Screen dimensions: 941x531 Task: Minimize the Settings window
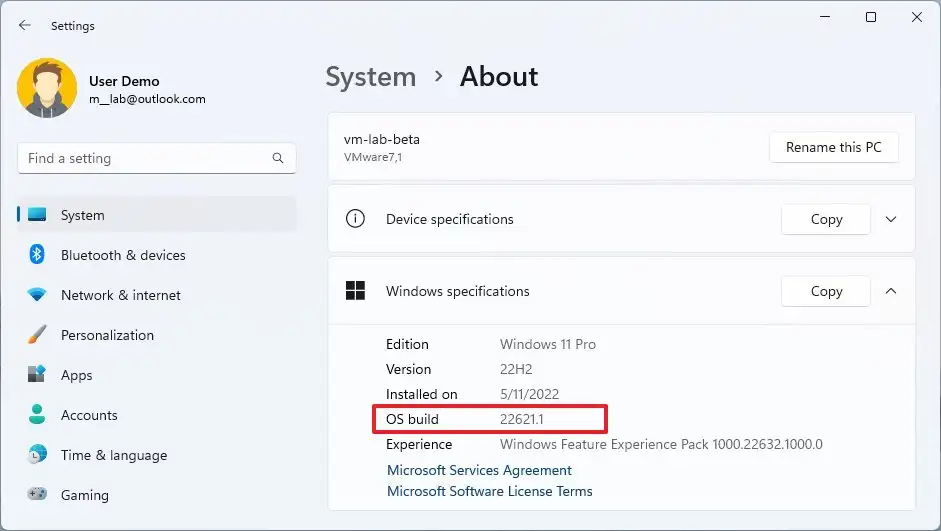[825, 17]
